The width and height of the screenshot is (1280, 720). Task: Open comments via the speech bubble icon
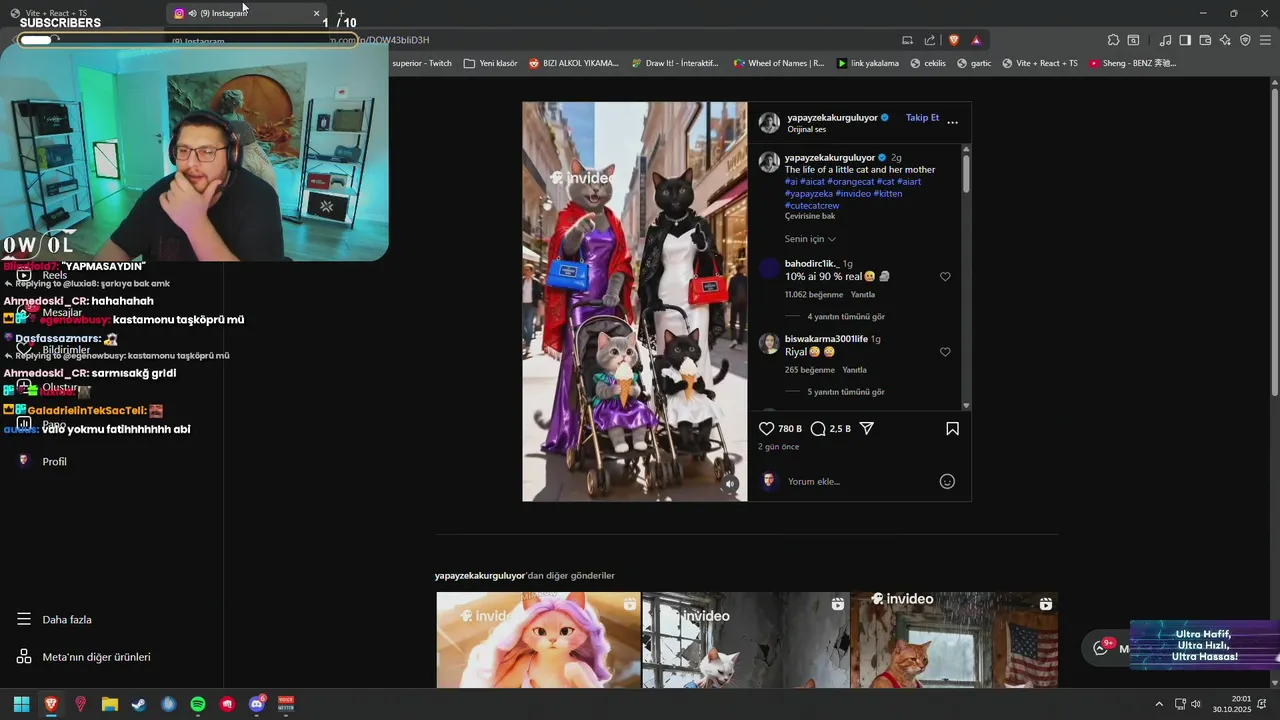(818, 428)
